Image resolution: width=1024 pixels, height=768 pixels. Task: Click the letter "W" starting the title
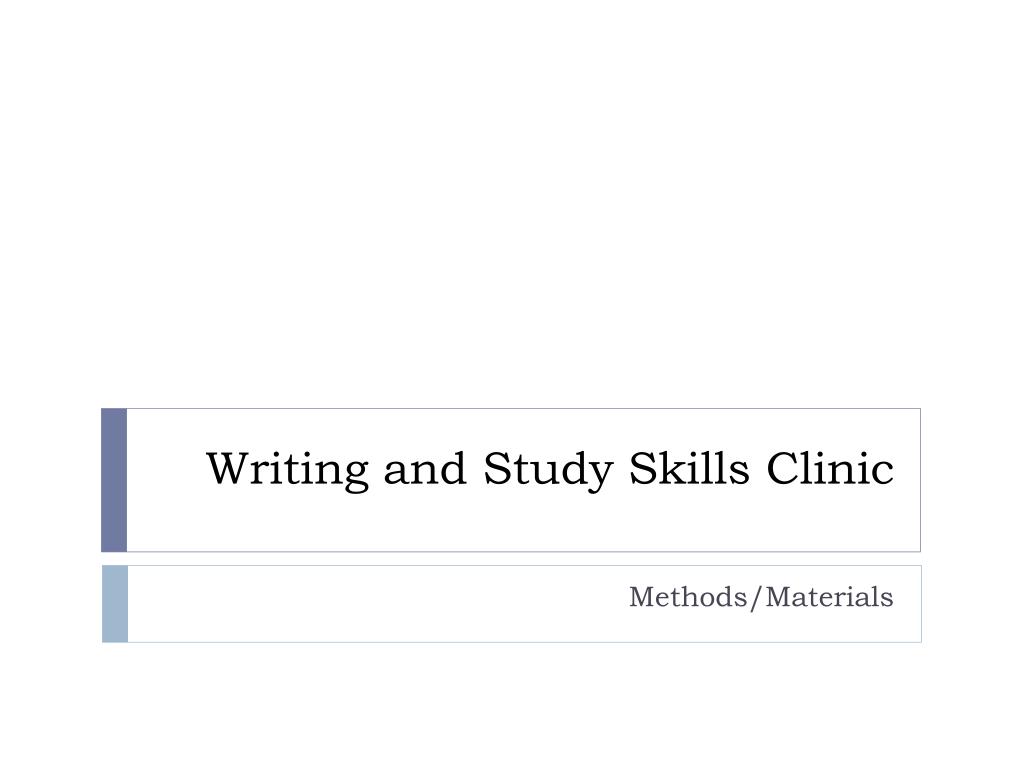[228, 468]
